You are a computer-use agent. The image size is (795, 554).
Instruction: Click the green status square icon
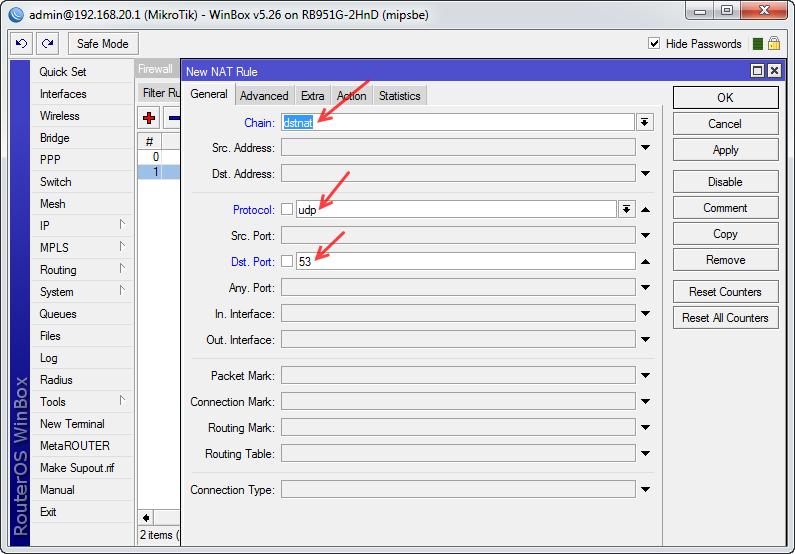(x=758, y=44)
